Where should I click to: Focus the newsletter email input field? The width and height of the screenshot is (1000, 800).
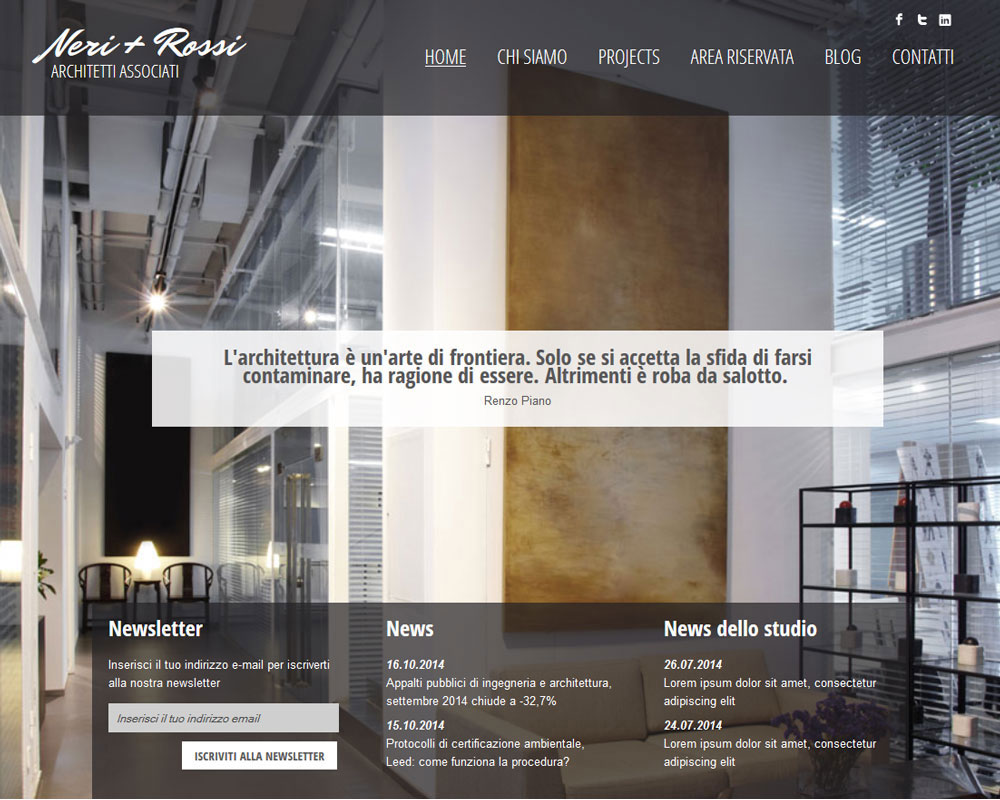(223, 718)
